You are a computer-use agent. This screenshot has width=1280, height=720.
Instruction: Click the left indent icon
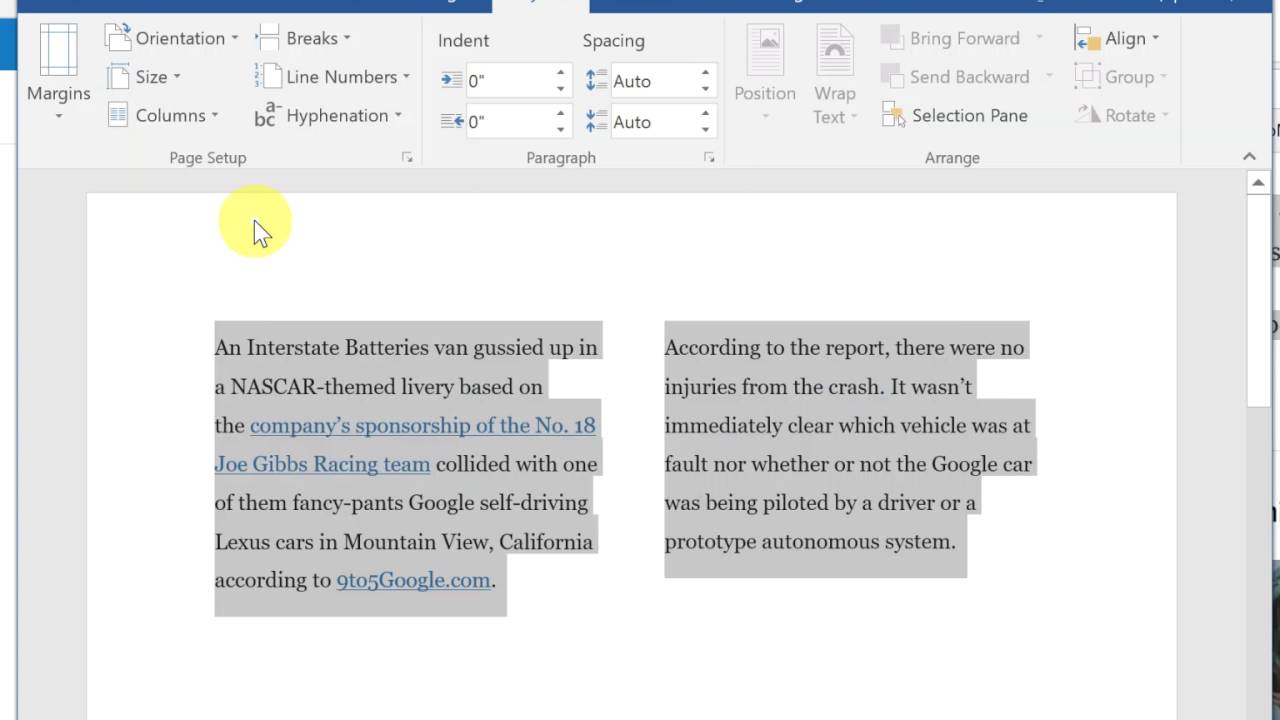coord(452,81)
